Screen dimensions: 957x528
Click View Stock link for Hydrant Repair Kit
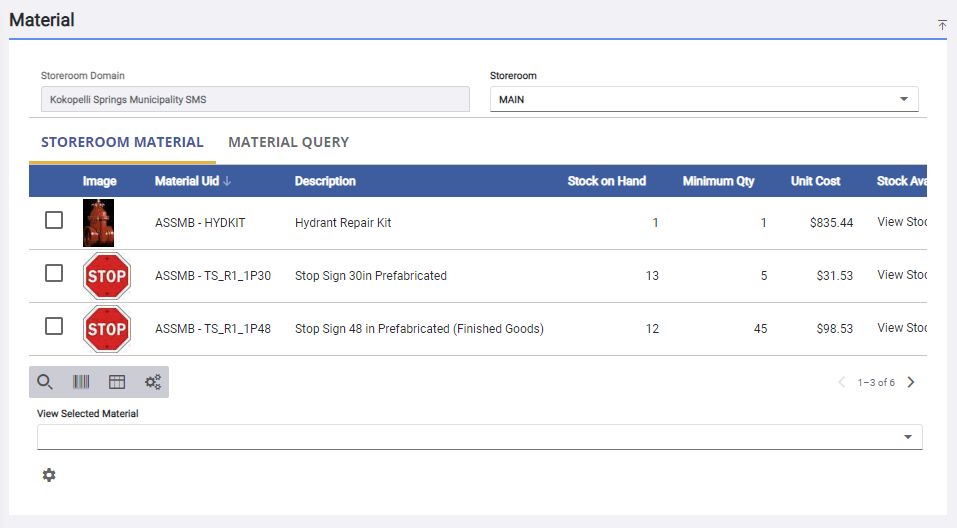tap(902, 222)
